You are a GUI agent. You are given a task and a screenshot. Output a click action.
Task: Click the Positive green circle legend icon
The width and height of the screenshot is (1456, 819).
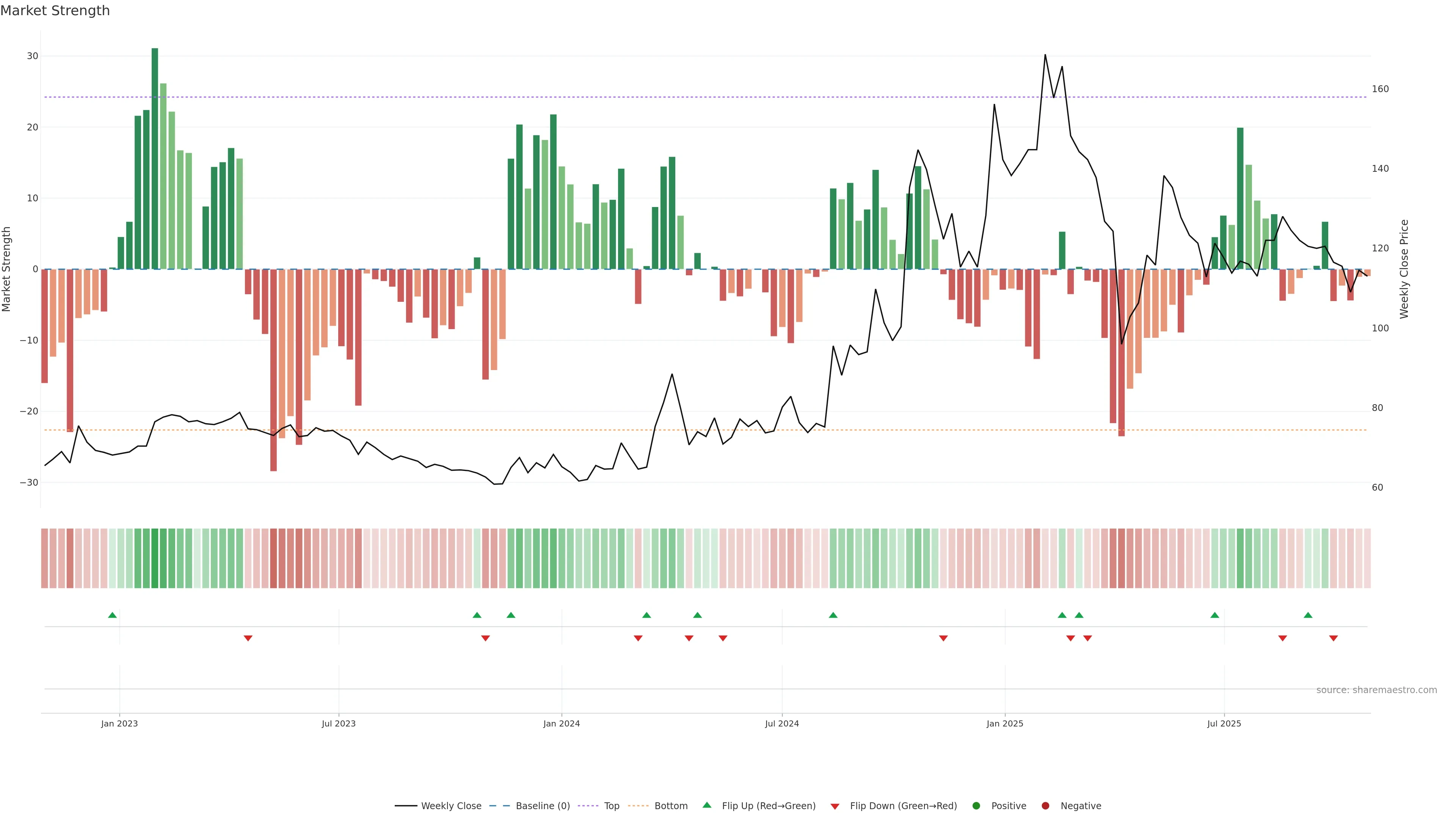[976, 806]
